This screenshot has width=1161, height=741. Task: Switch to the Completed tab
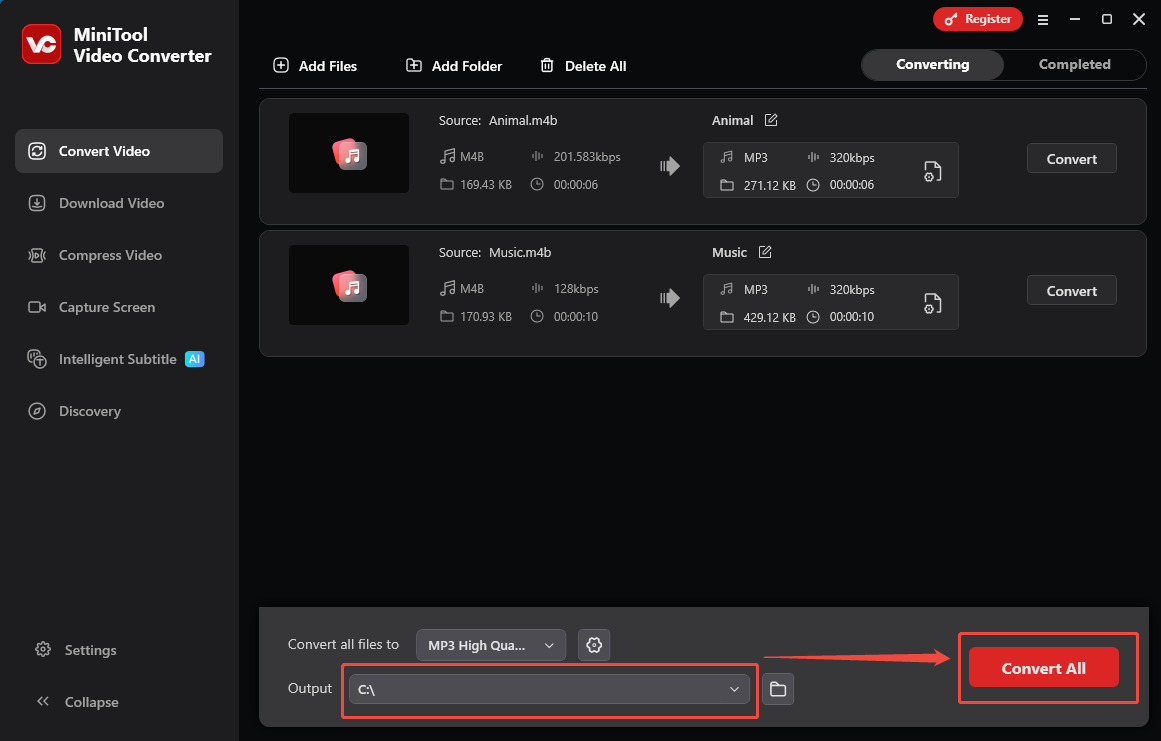[x=1074, y=64]
